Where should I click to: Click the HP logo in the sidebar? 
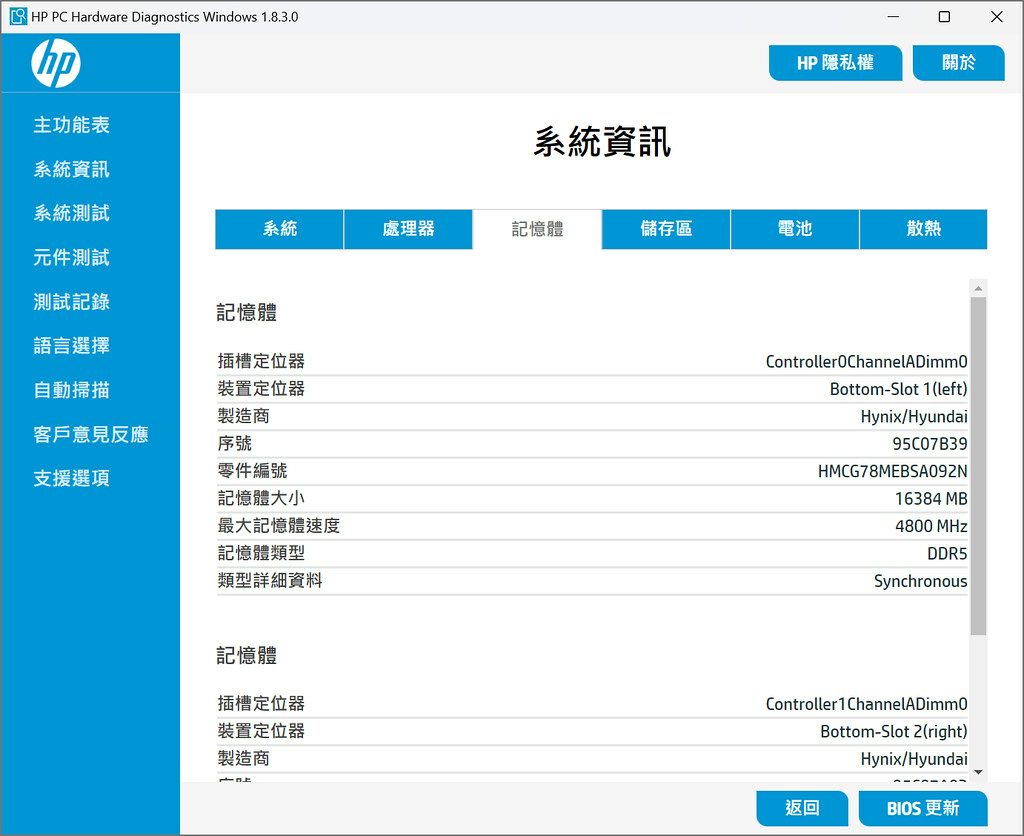tap(56, 63)
